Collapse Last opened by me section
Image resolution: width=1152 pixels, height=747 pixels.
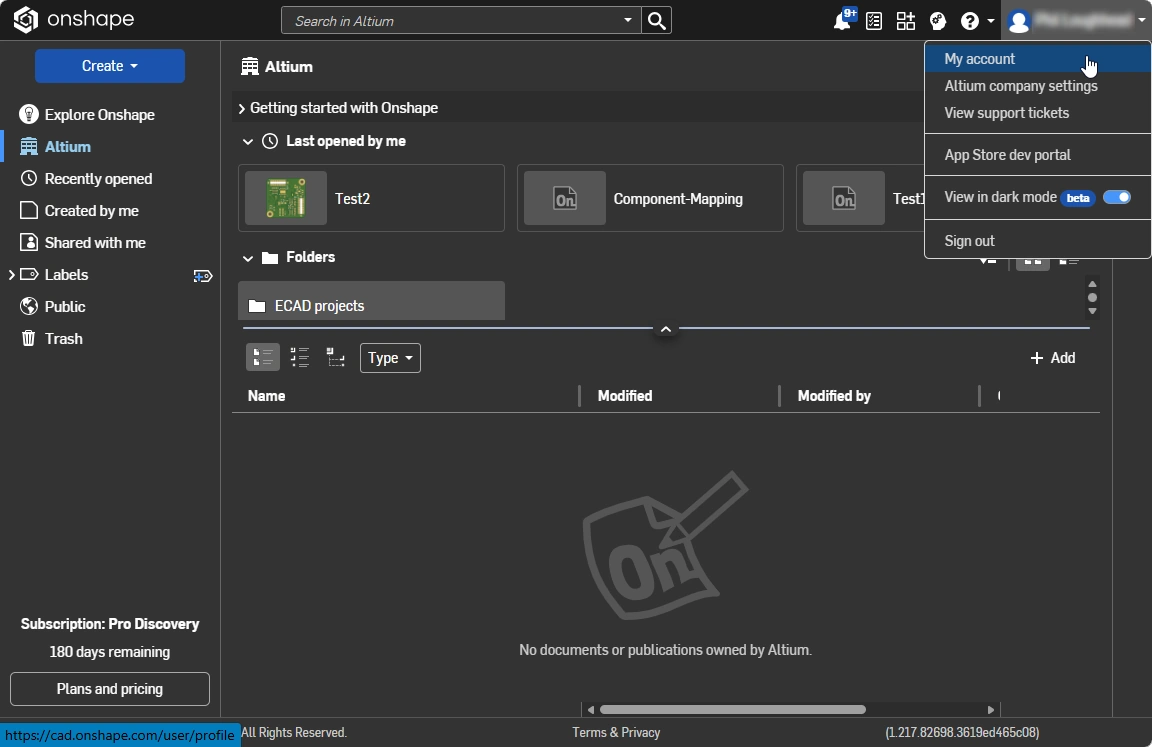coord(248,142)
